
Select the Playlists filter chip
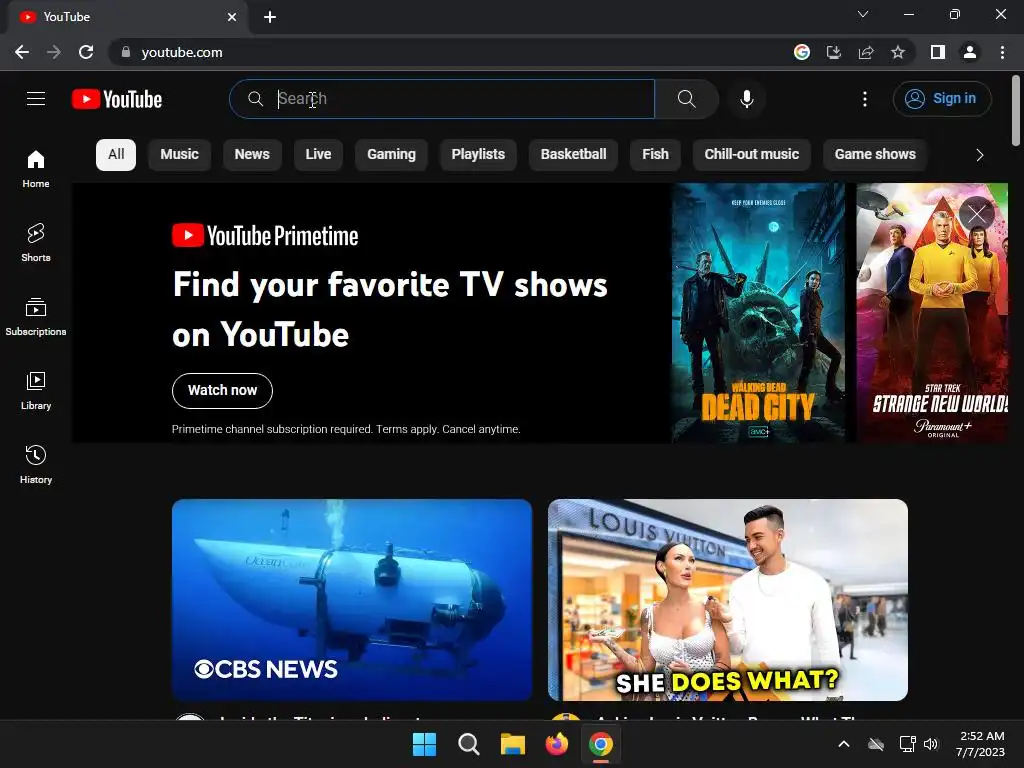(478, 155)
